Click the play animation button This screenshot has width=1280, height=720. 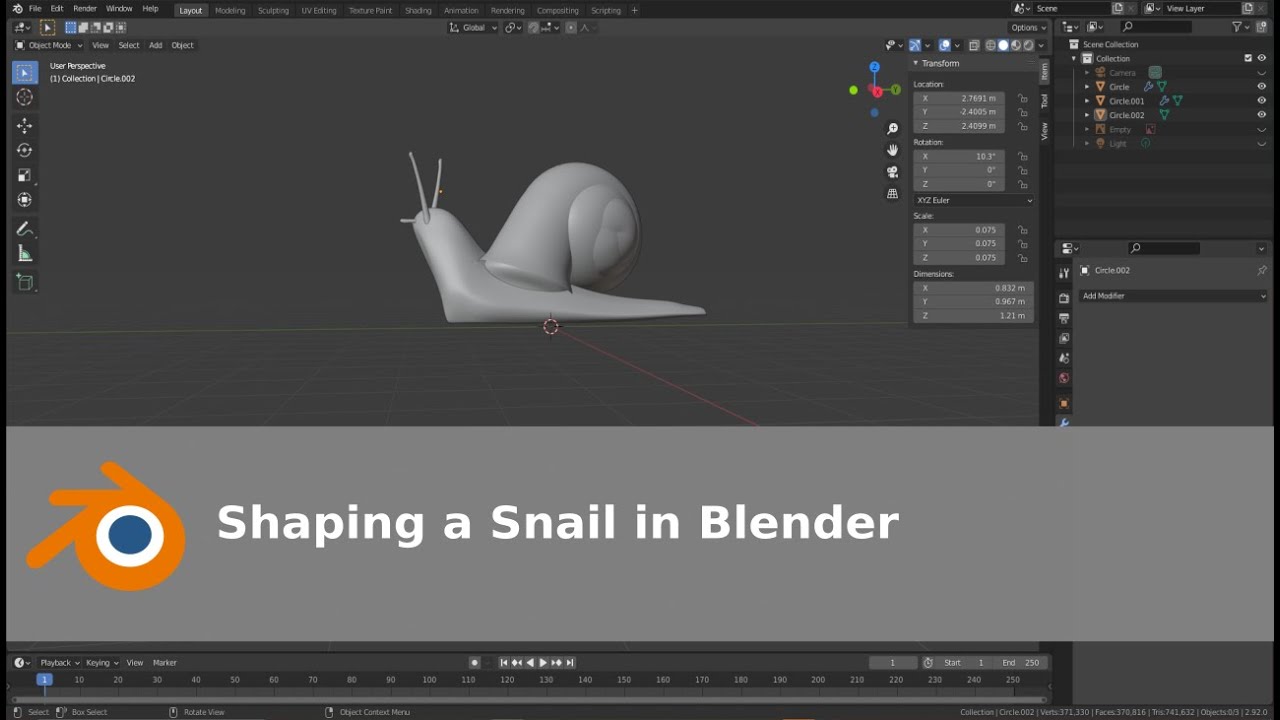point(543,663)
